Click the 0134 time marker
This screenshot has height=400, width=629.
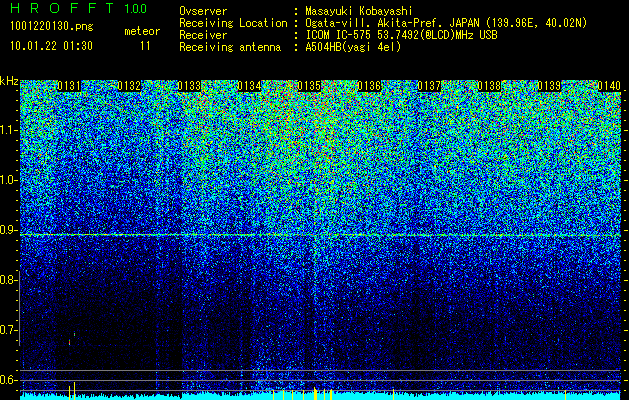point(249,86)
